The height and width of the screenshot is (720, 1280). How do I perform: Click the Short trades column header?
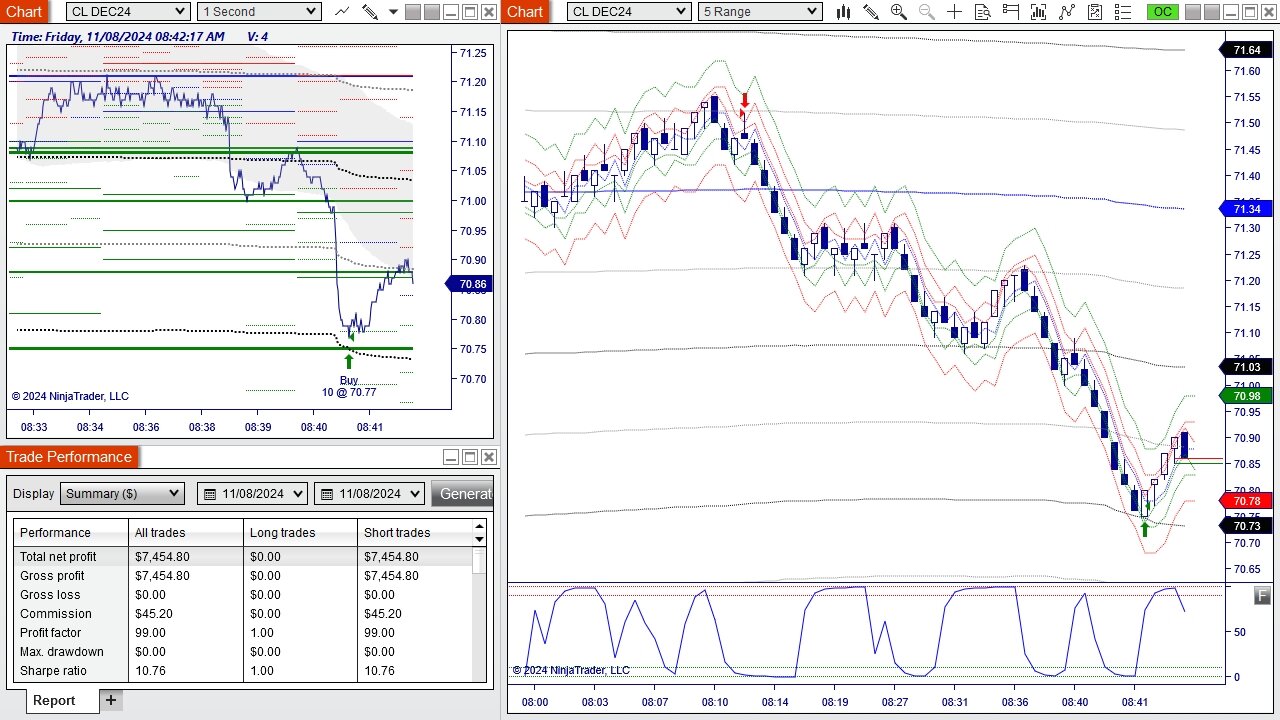414,532
